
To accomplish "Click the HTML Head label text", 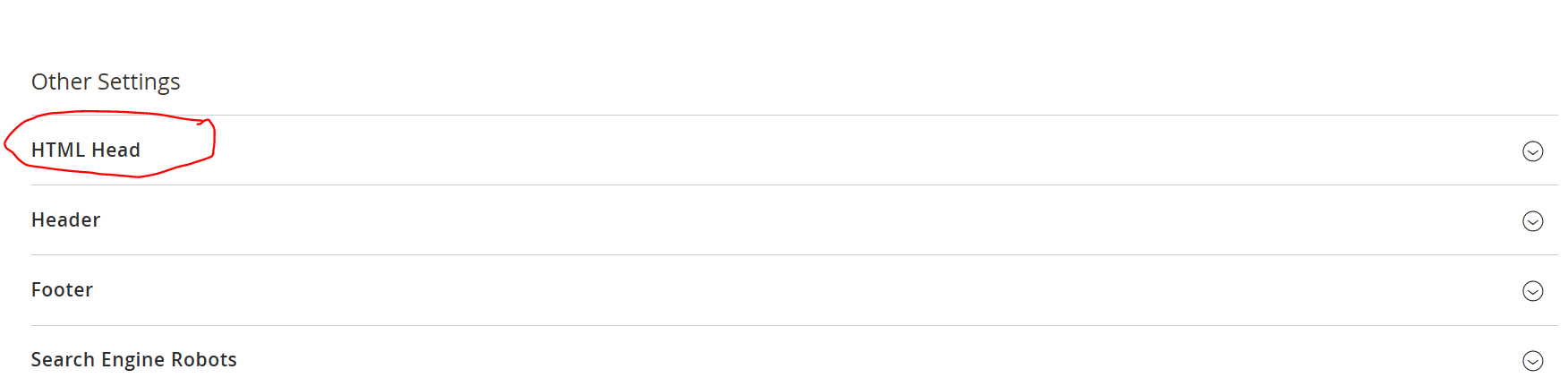I will point(86,150).
